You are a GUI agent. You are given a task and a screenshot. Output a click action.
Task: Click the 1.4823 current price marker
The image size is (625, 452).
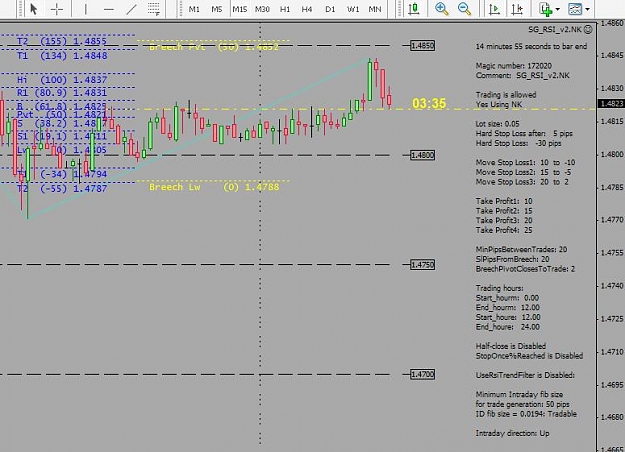(611, 104)
